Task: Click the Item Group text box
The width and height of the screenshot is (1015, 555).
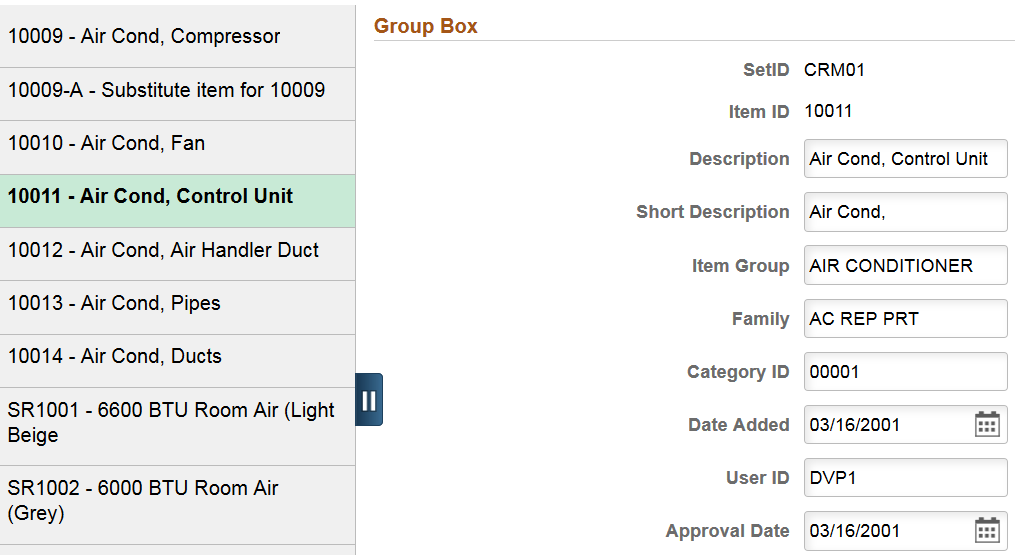Action: tap(904, 266)
